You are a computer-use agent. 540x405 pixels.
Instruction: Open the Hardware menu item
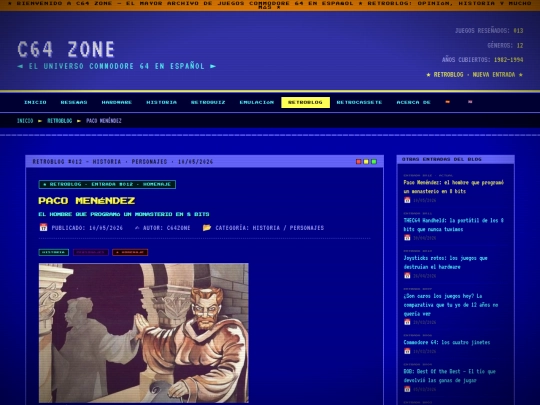(117, 102)
